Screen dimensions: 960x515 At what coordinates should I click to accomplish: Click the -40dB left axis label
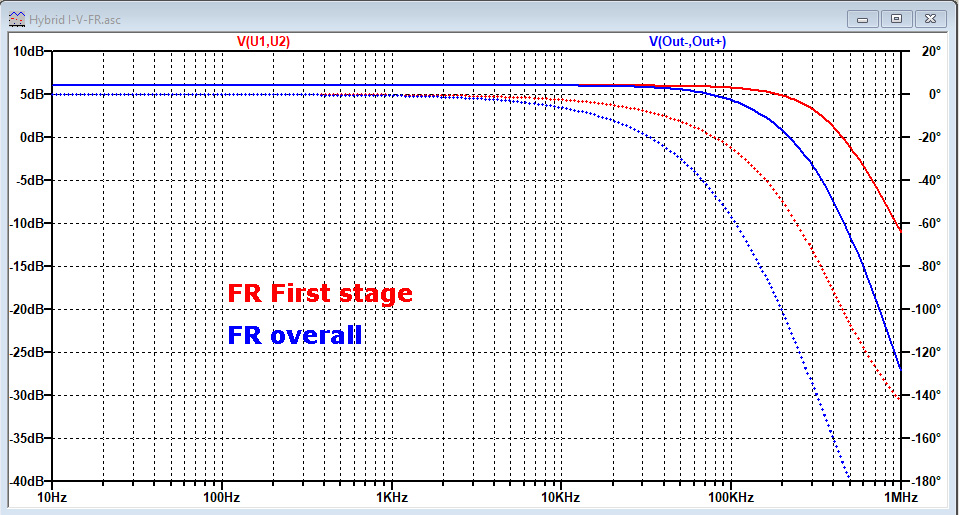pyautogui.click(x=27, y=481)
